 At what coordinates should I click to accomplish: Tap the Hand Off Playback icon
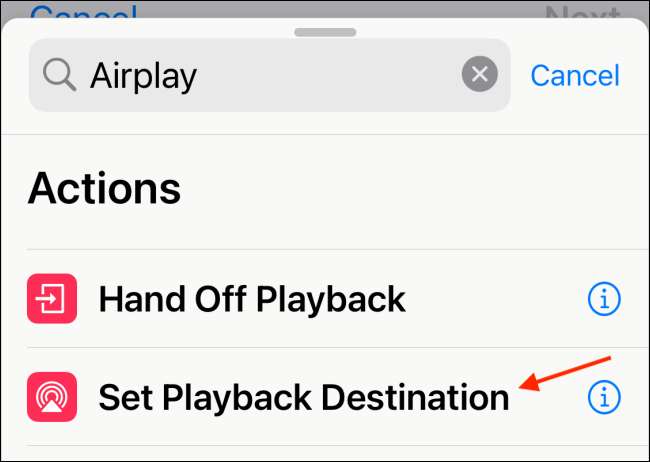(x=52, y=299)
